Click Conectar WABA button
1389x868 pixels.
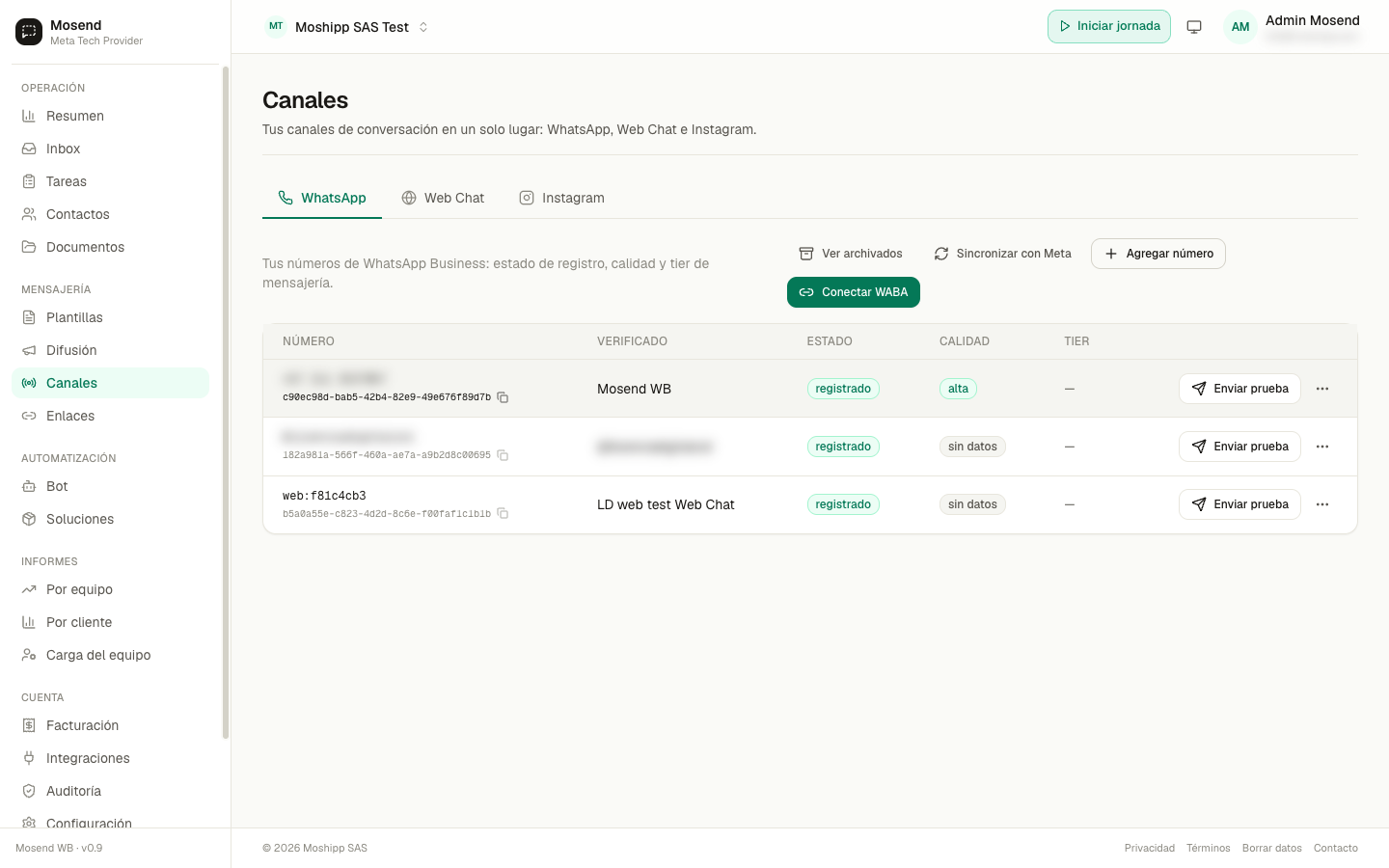coord(854,292)
